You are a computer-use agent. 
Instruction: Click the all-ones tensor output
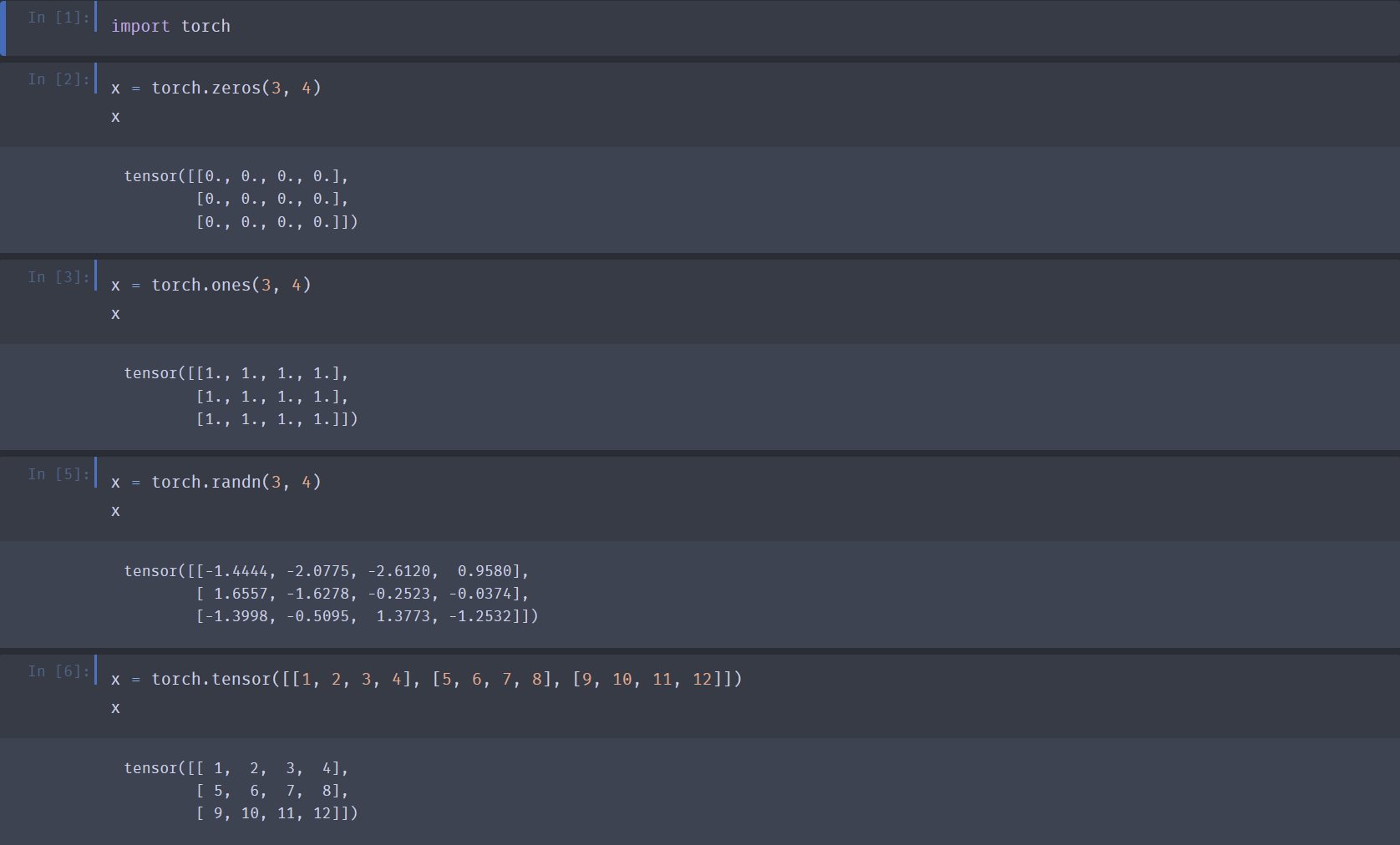[x=241, y=396]
